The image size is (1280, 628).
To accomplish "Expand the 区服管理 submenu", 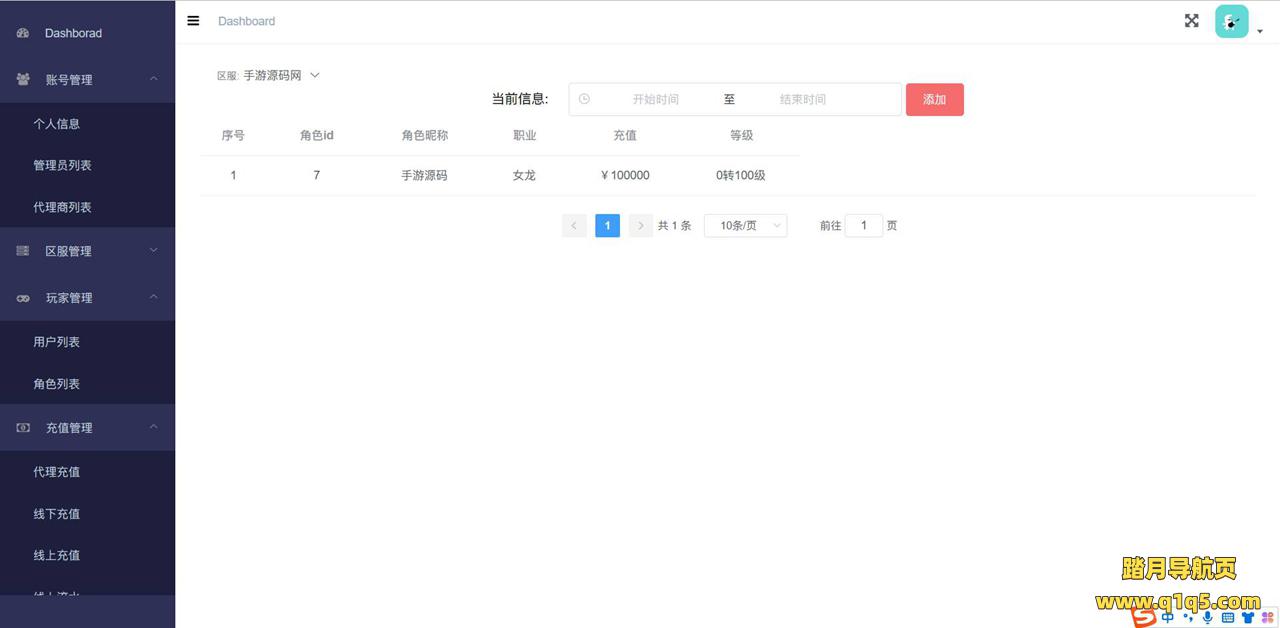I will point(154,250).
